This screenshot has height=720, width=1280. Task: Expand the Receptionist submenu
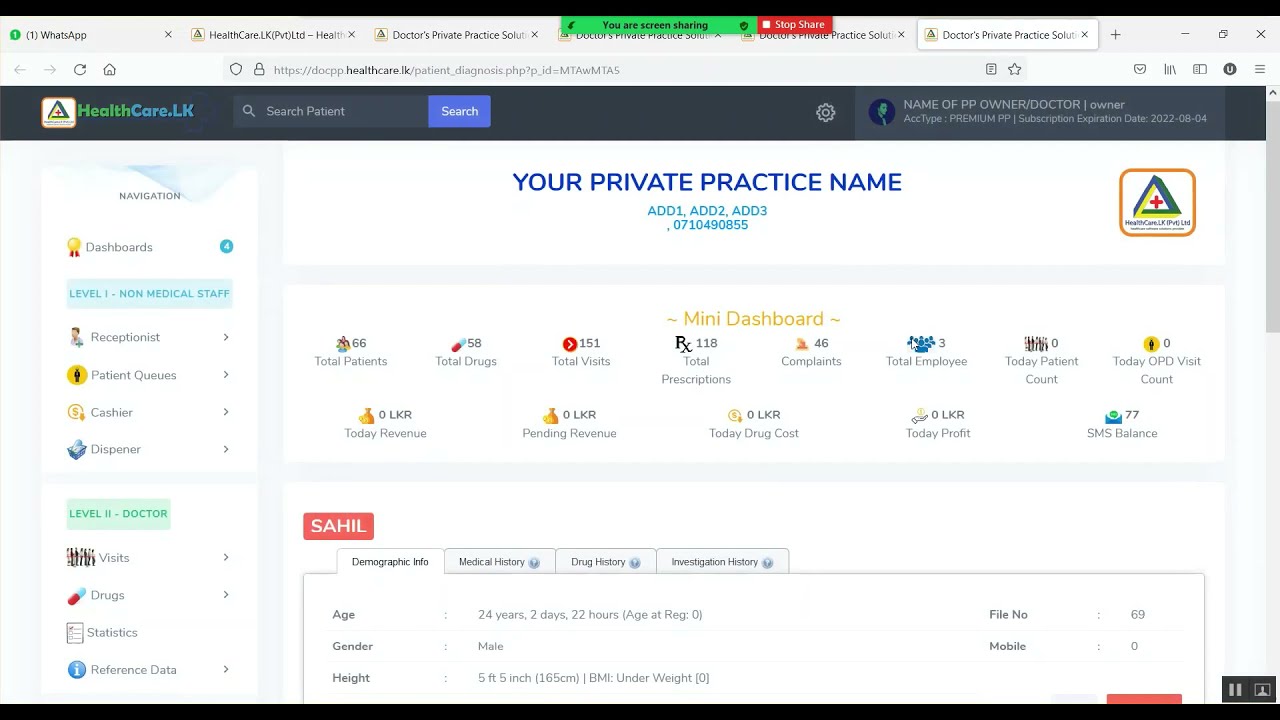(226, 337)
